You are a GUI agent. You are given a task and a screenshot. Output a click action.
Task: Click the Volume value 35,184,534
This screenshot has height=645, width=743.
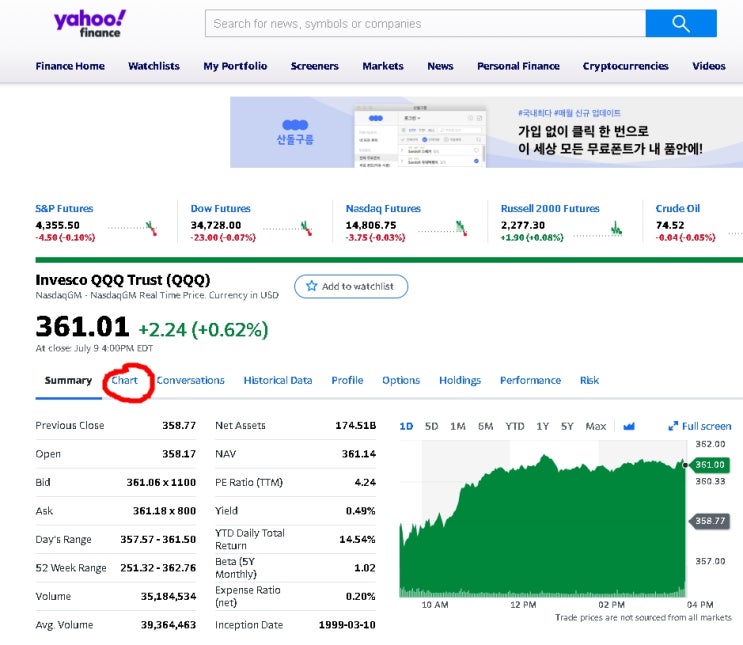168,596
